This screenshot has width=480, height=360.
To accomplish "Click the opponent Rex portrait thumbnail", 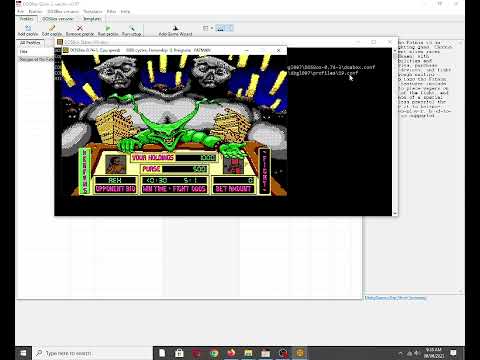I will click(x=116, y=165).
